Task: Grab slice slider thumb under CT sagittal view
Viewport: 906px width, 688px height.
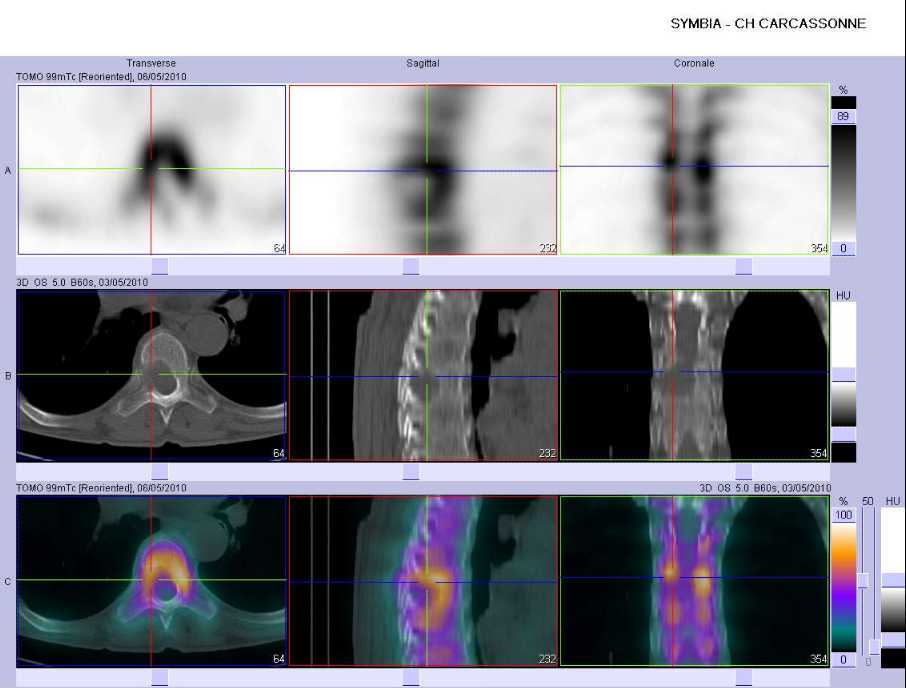Action: click(x=411, y=472)
